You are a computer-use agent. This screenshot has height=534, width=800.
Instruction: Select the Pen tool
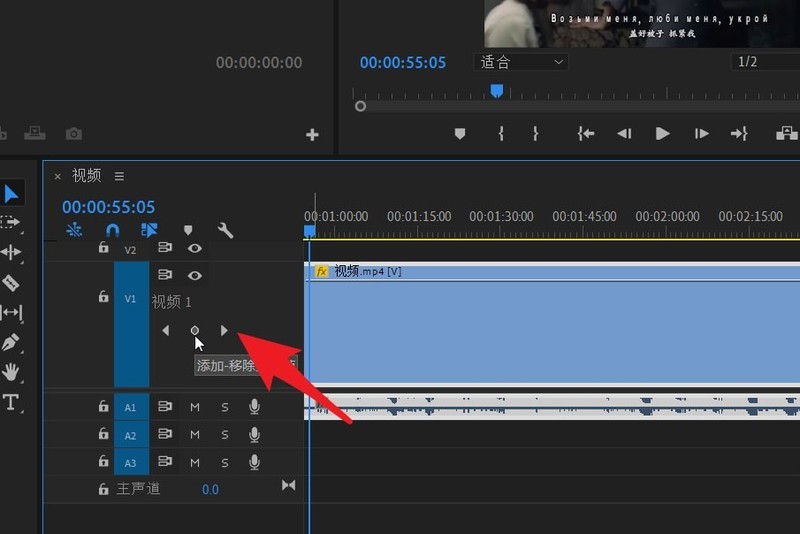tap(11, 342)
